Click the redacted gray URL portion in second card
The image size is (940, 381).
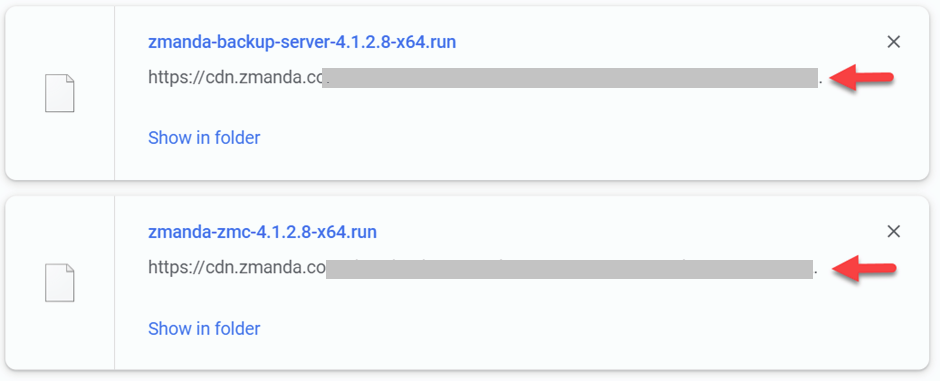coord(570,268)
